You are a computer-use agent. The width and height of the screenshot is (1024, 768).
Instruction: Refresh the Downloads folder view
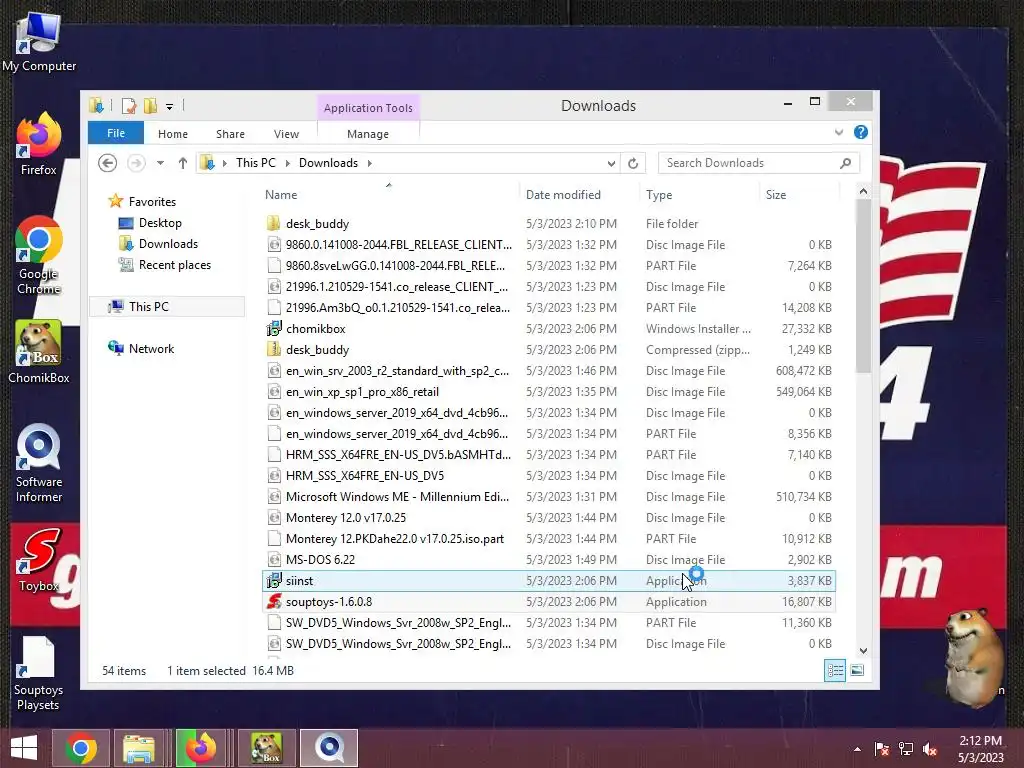point(633,163)
